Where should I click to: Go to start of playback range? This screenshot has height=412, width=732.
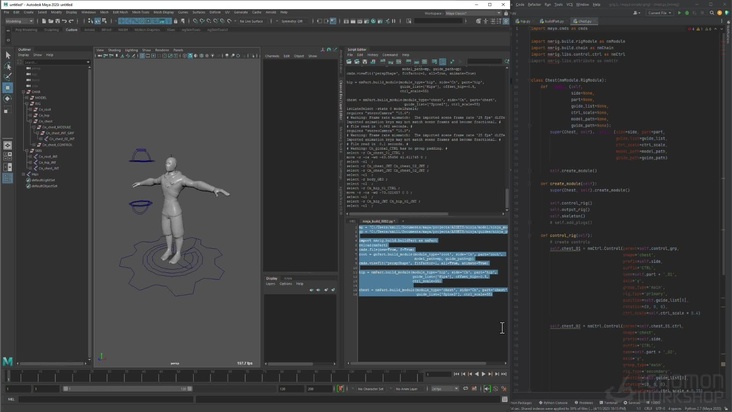coord(456,374)
